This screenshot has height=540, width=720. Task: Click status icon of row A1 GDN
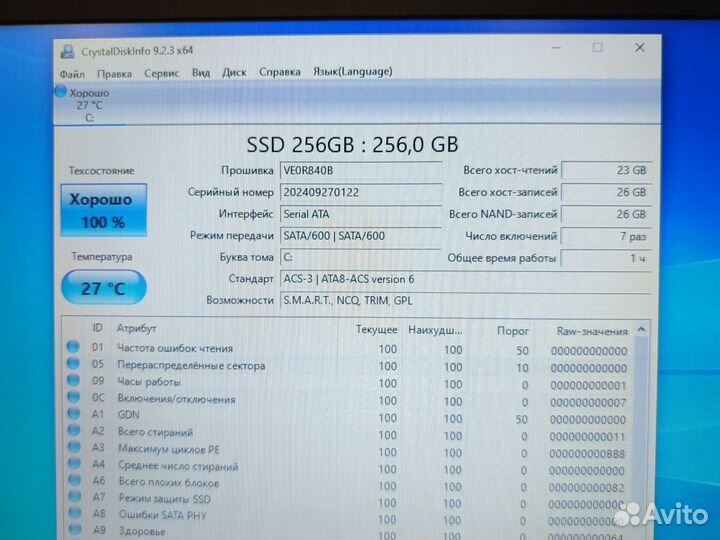point(74,413)
